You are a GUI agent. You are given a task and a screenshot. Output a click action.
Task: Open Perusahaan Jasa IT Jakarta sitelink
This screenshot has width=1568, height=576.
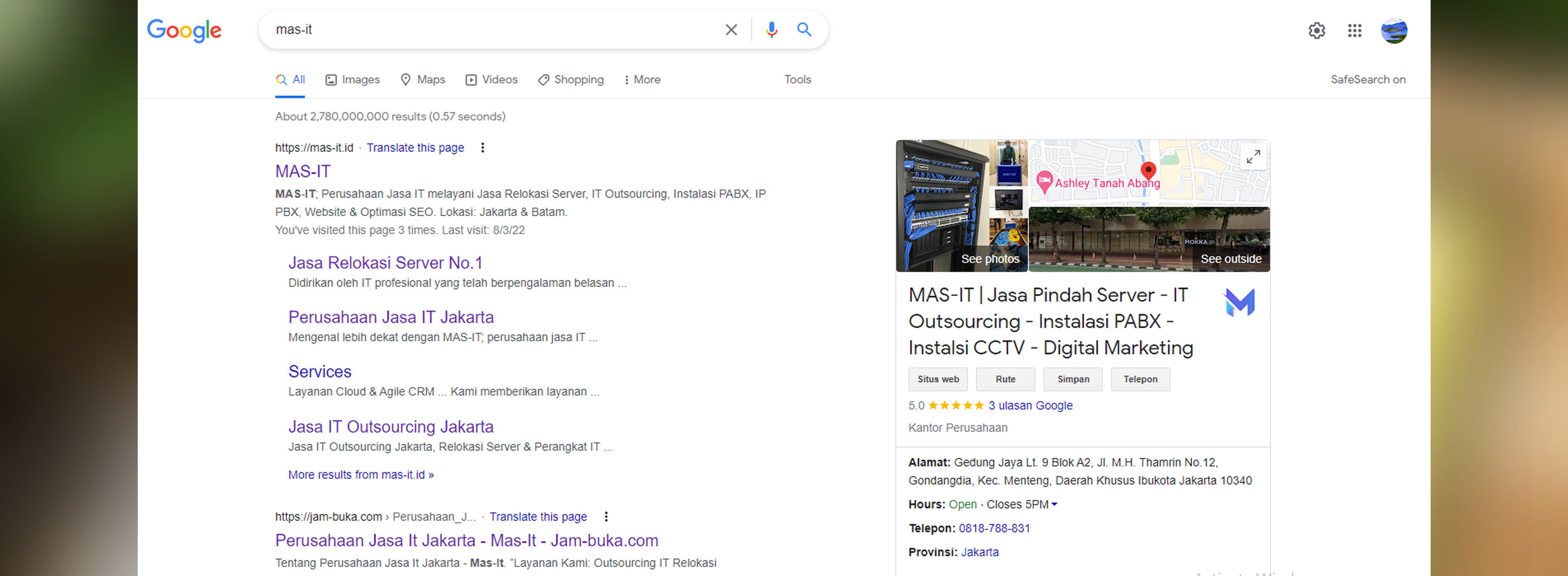(x=391, y=317)
